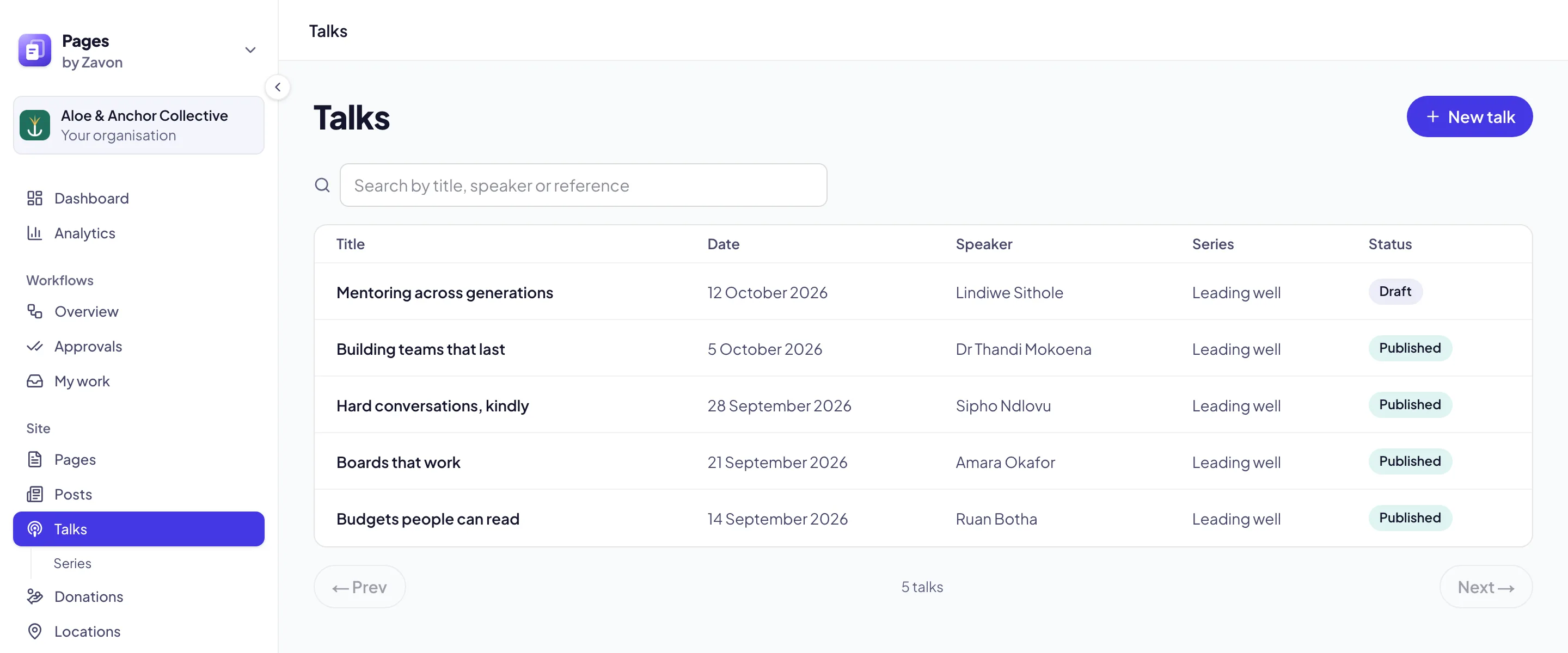Open Dashboard from the sidebar
The height and width of the screenshot is (653, 1568).
point(139,198)
